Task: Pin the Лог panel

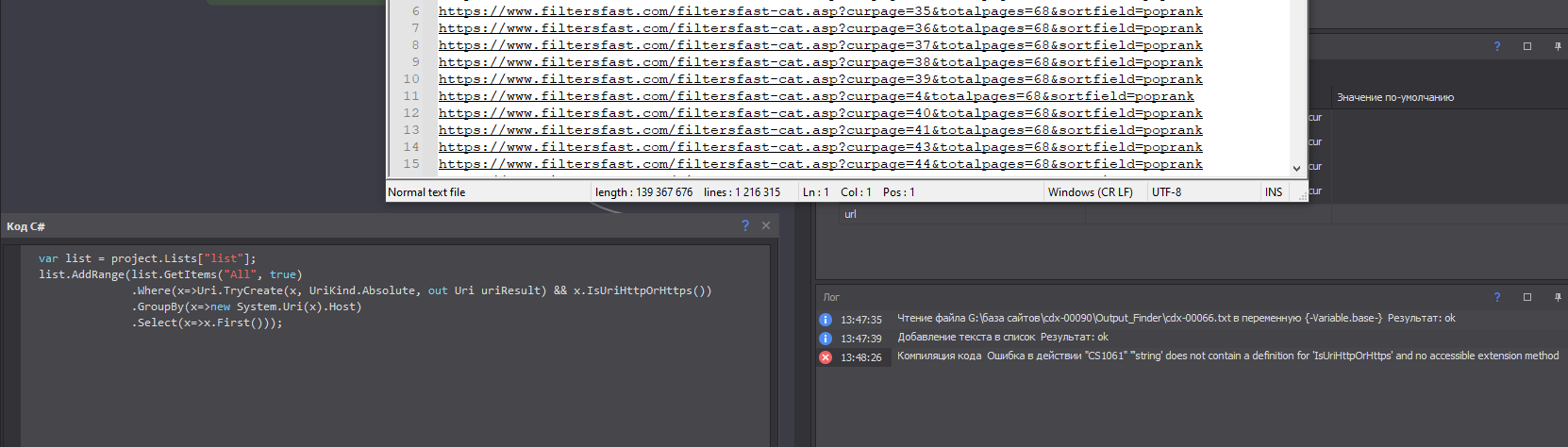Action: [x=1558, y=297]
